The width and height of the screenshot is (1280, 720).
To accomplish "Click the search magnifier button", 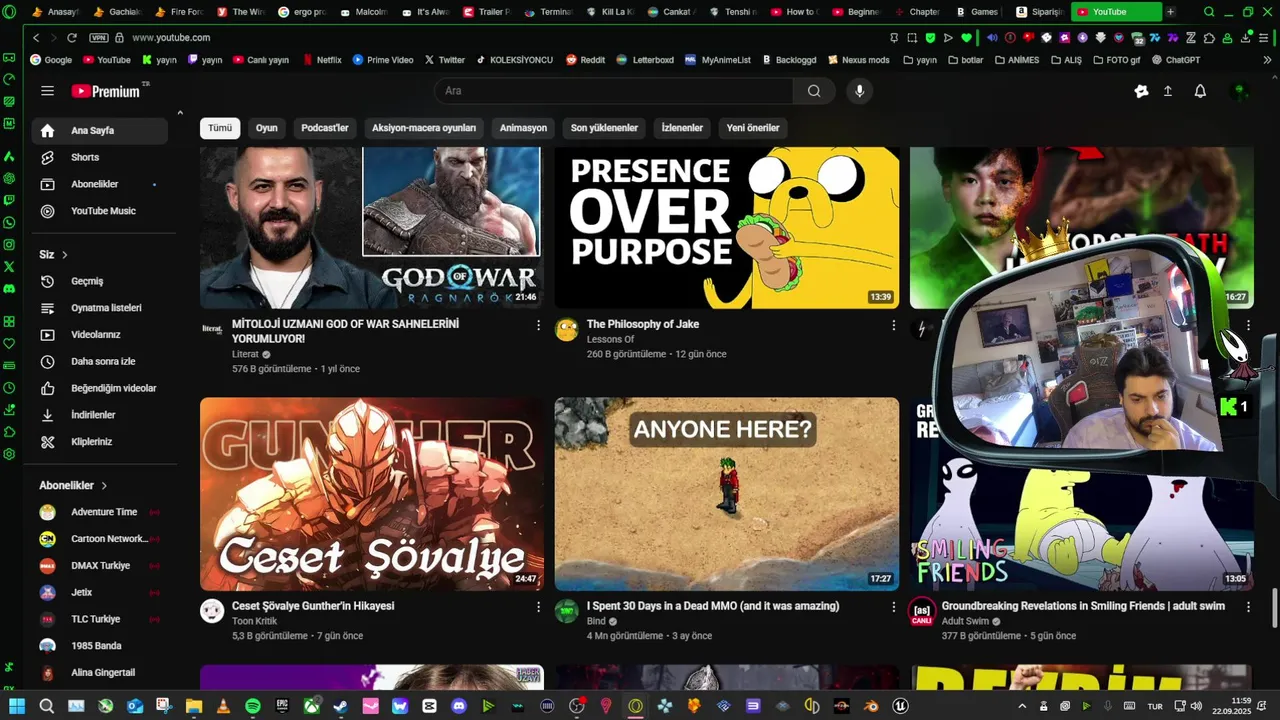I will point(814,91).
